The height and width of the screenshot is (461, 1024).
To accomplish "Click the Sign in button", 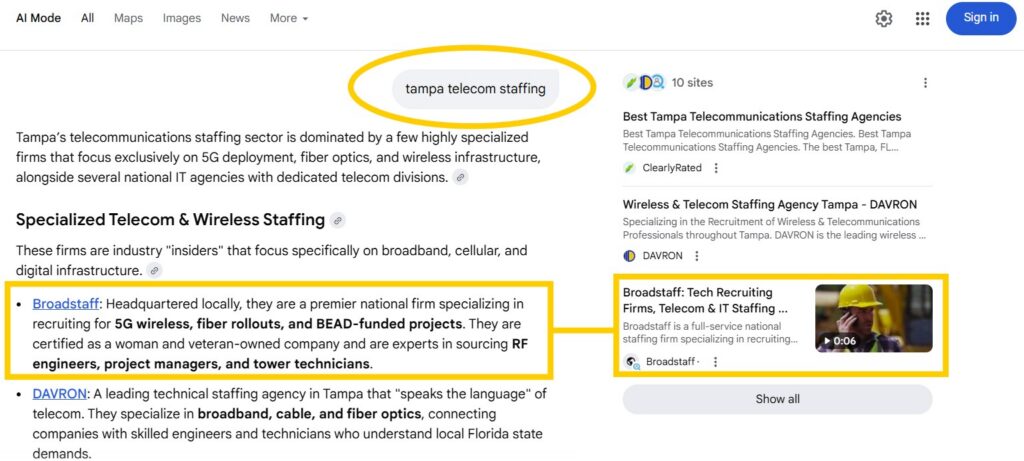I will 980,18.
